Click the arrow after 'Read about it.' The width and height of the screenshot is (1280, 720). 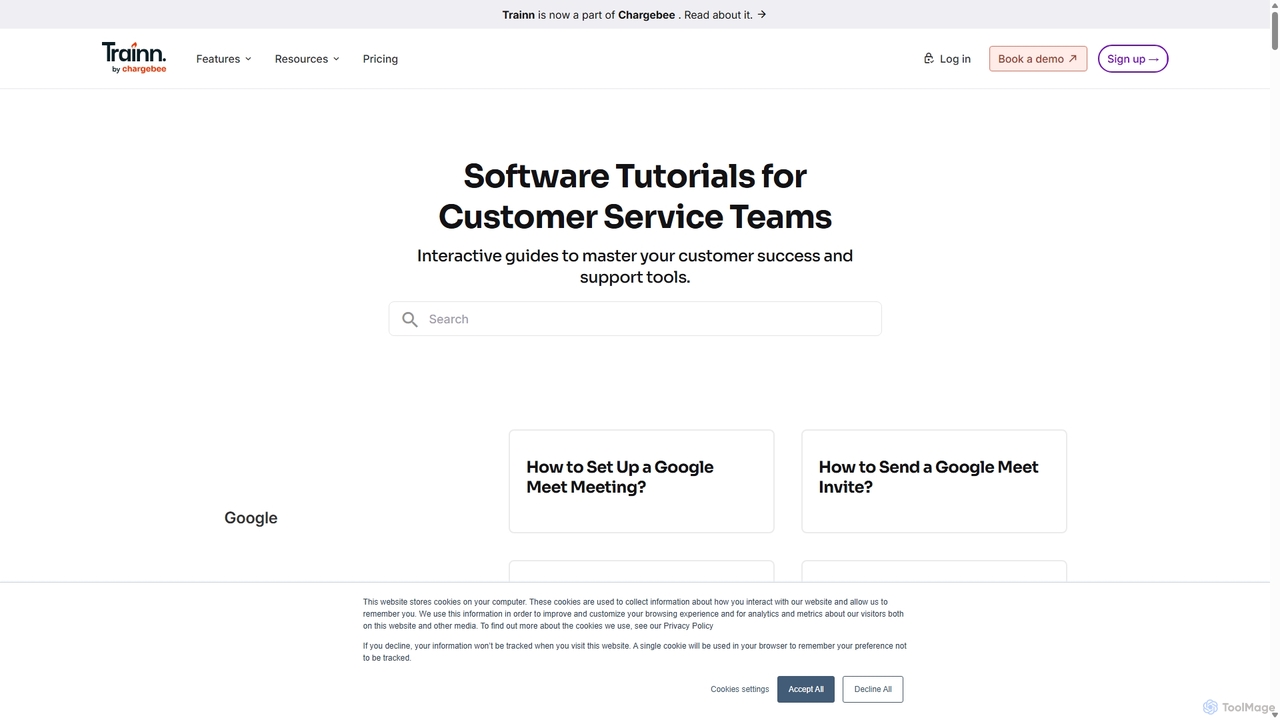(762, 14)
